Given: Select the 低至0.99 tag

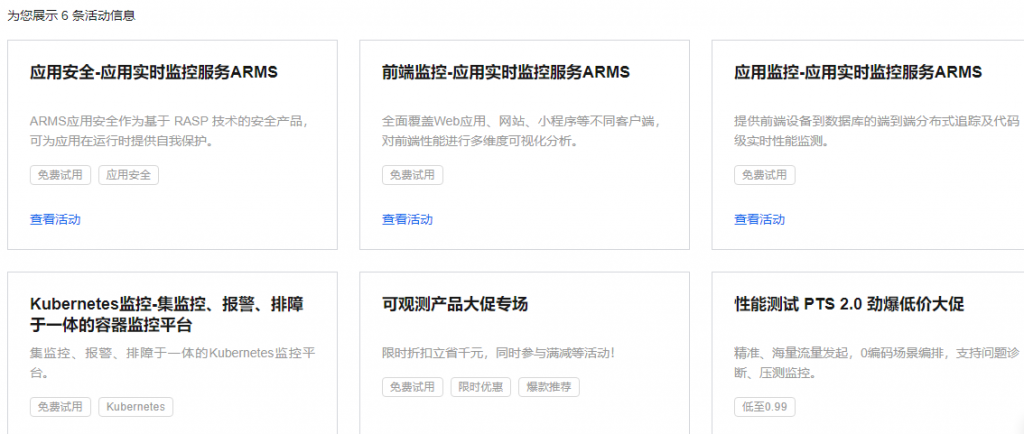Looking at the screenshot, I should click(765, 407).
